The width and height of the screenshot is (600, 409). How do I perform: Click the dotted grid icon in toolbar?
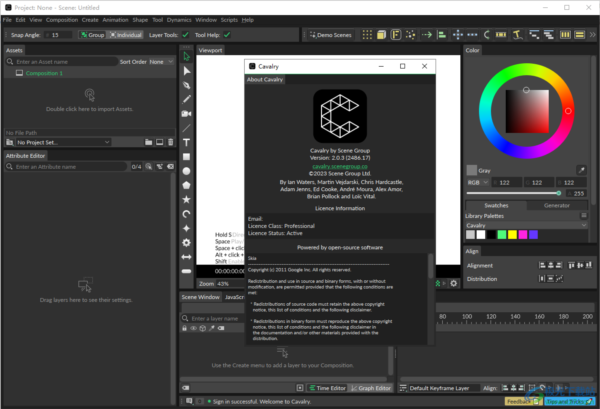coord(367,35)
